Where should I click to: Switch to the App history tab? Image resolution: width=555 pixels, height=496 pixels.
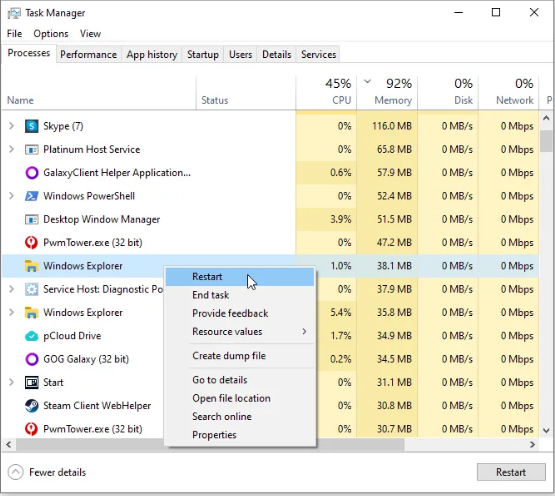pyautogui.click(x=152, y=55)
